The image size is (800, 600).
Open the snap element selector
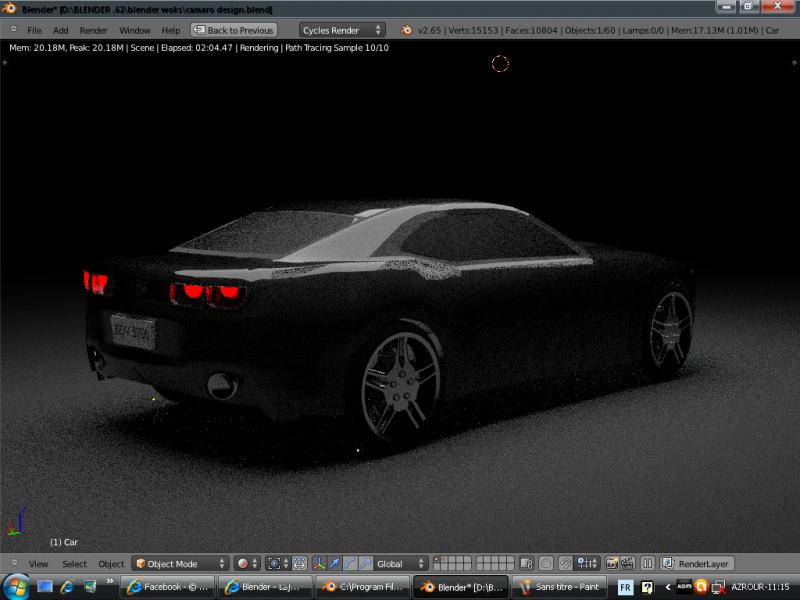[x=586, y=563]
